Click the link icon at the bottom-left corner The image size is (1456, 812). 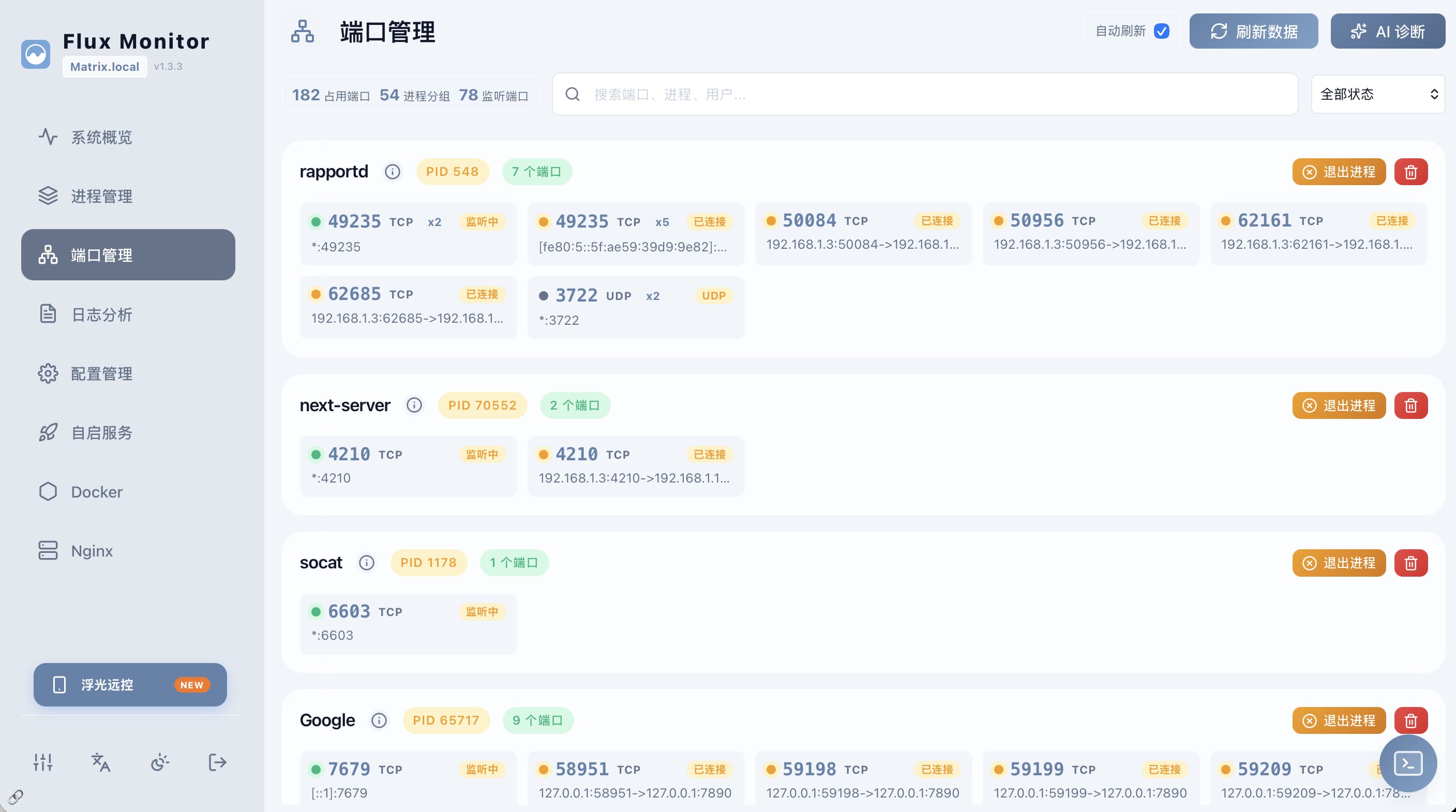pyautogui.click(x=16, y=797)
